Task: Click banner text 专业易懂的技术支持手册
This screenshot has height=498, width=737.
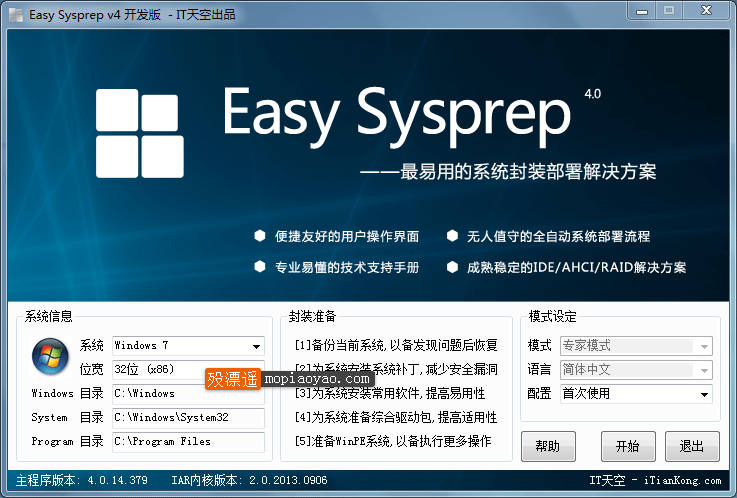Action: (x=347, y=267)
